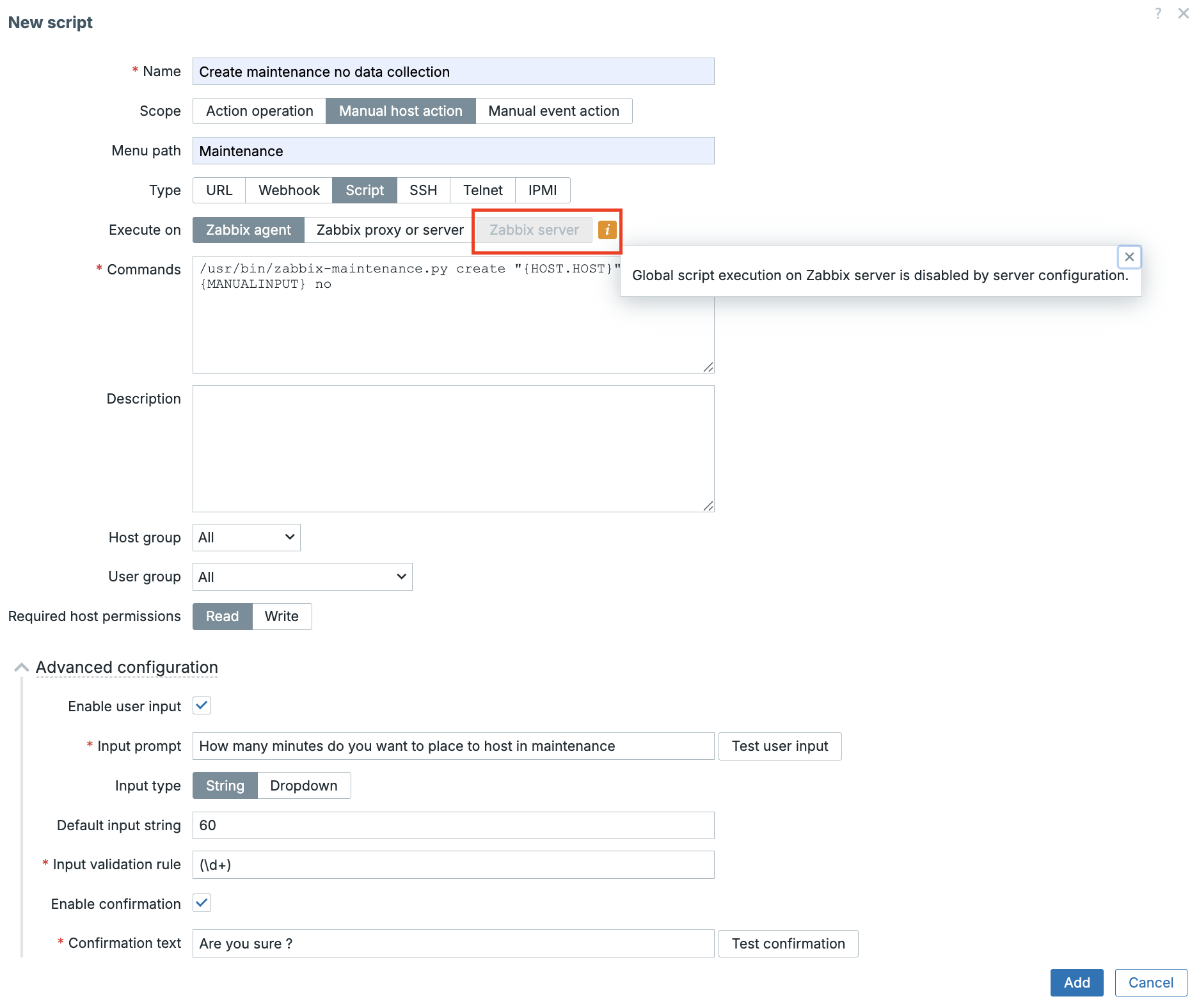Click the disabled Zabbix server option
The height and width of the screenshot is (1008, 1199).
[534, 230]
